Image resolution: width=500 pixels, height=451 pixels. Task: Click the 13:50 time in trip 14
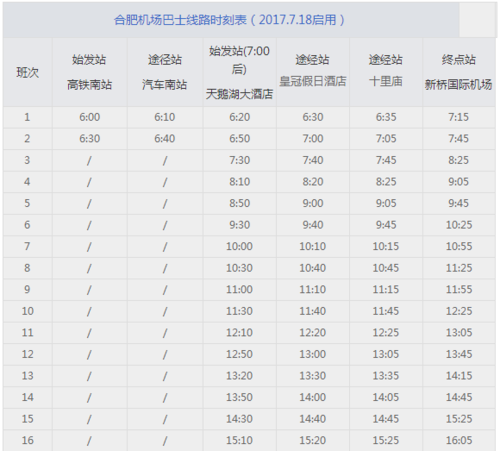click(x=239, y=397)
